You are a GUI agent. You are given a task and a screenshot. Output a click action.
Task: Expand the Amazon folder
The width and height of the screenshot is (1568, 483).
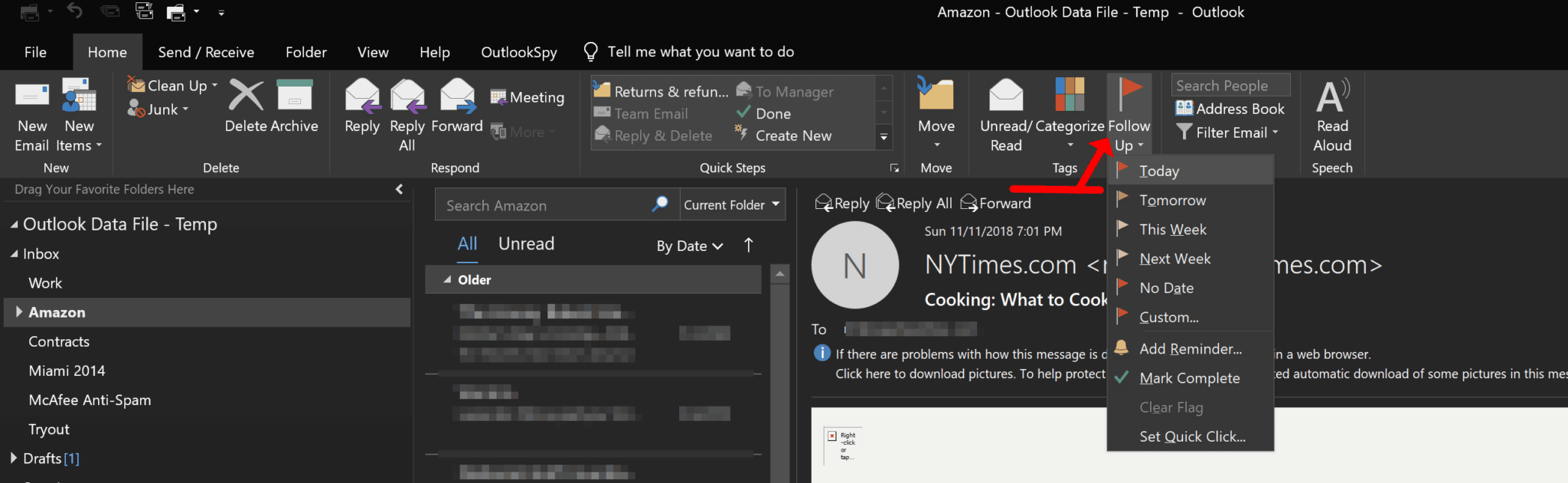tap(19, 312)
